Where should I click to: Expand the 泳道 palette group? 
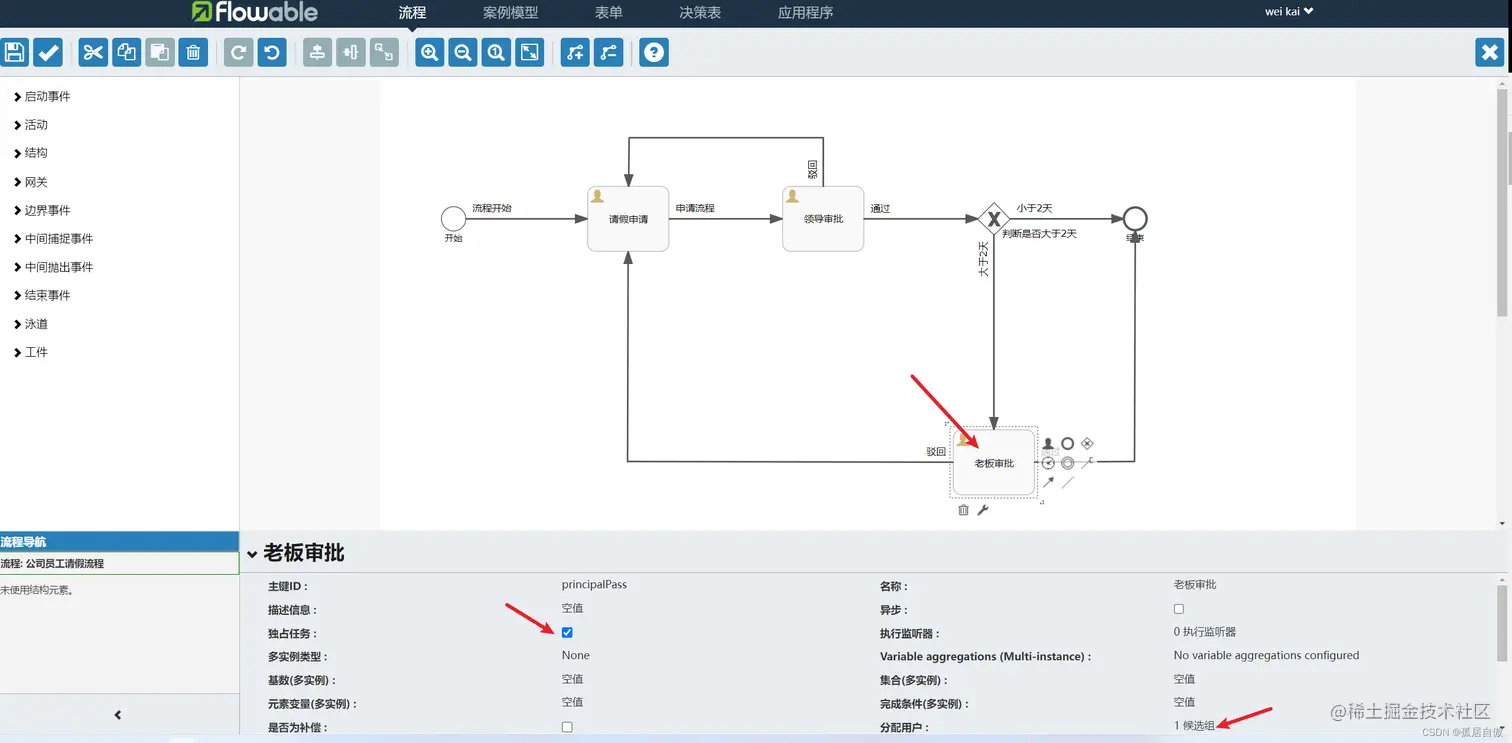pos(31,324)
